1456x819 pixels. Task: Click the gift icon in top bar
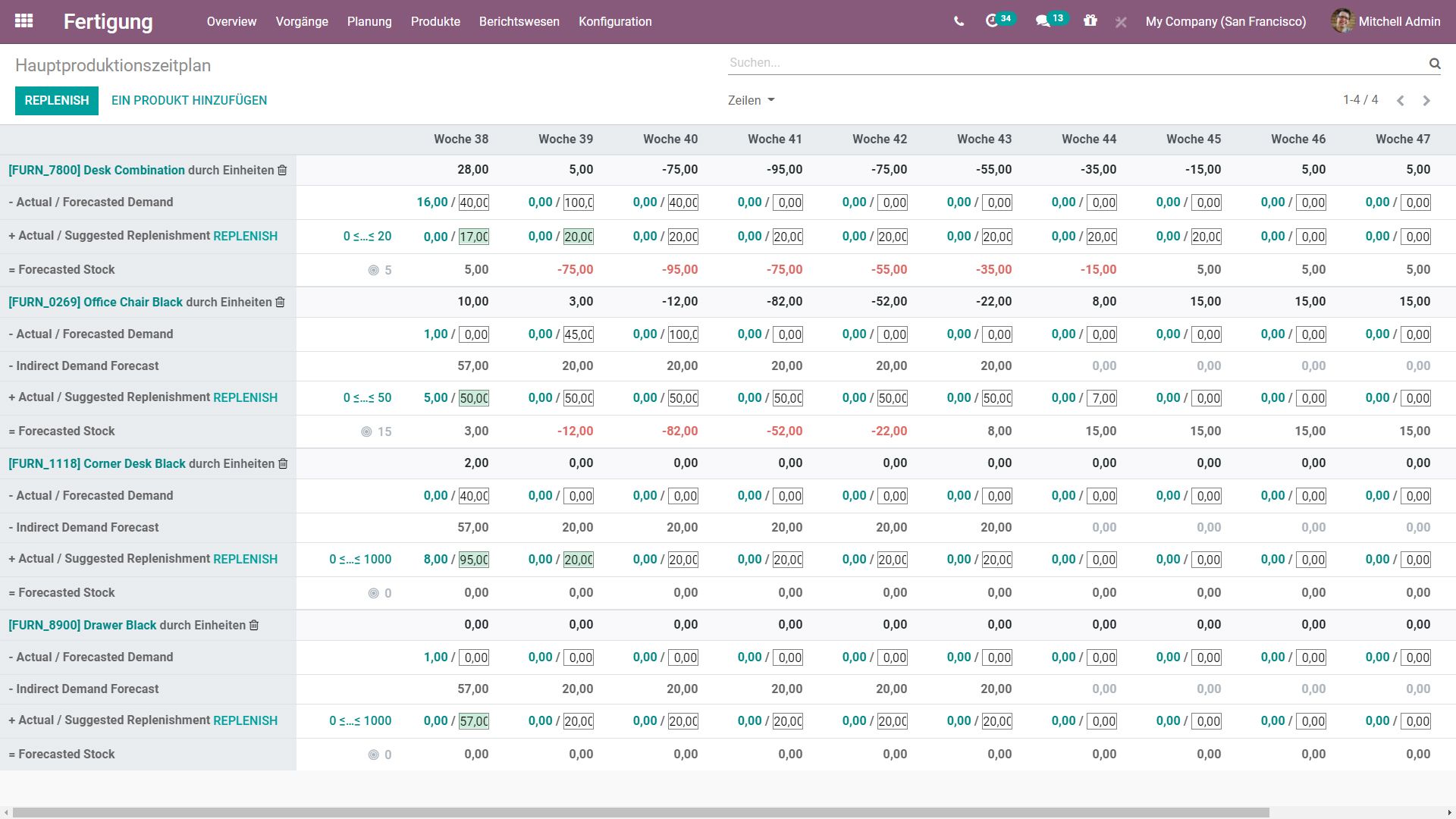(1090, 21)
